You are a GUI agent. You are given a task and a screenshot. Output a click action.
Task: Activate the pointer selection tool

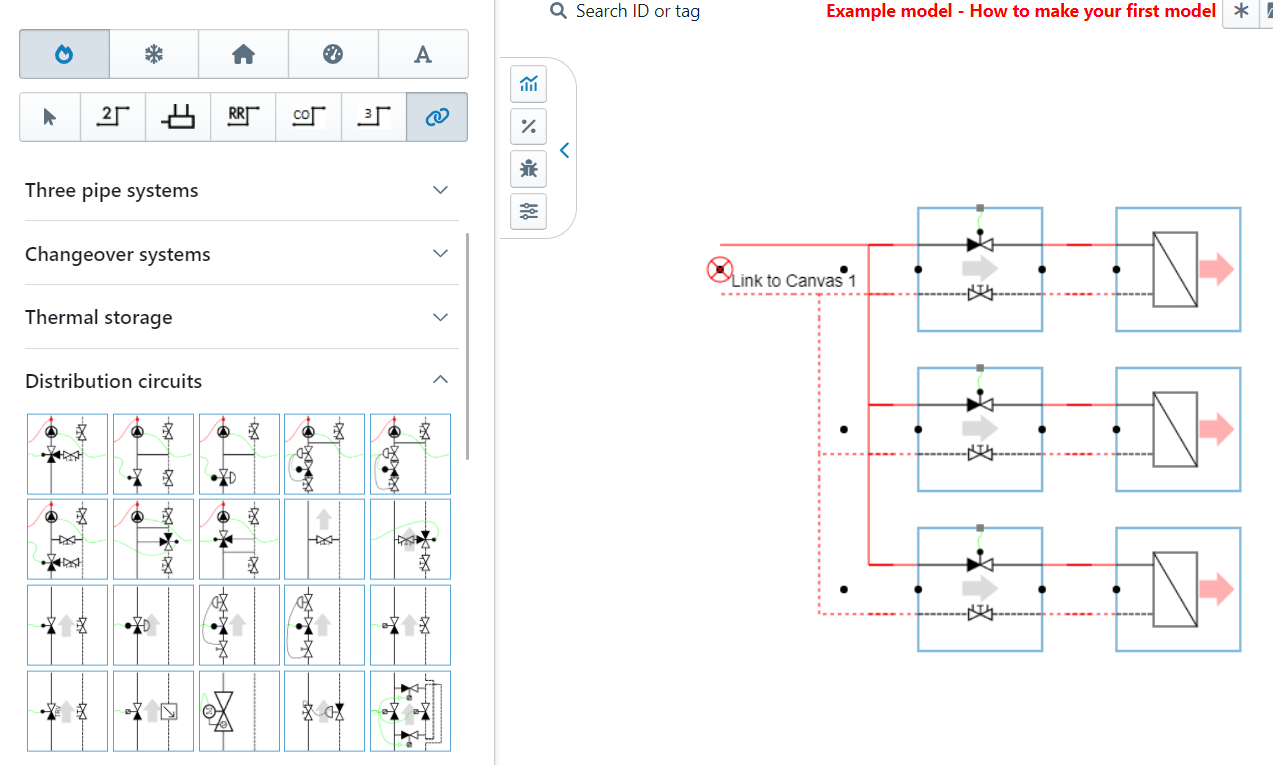point(50,117)
